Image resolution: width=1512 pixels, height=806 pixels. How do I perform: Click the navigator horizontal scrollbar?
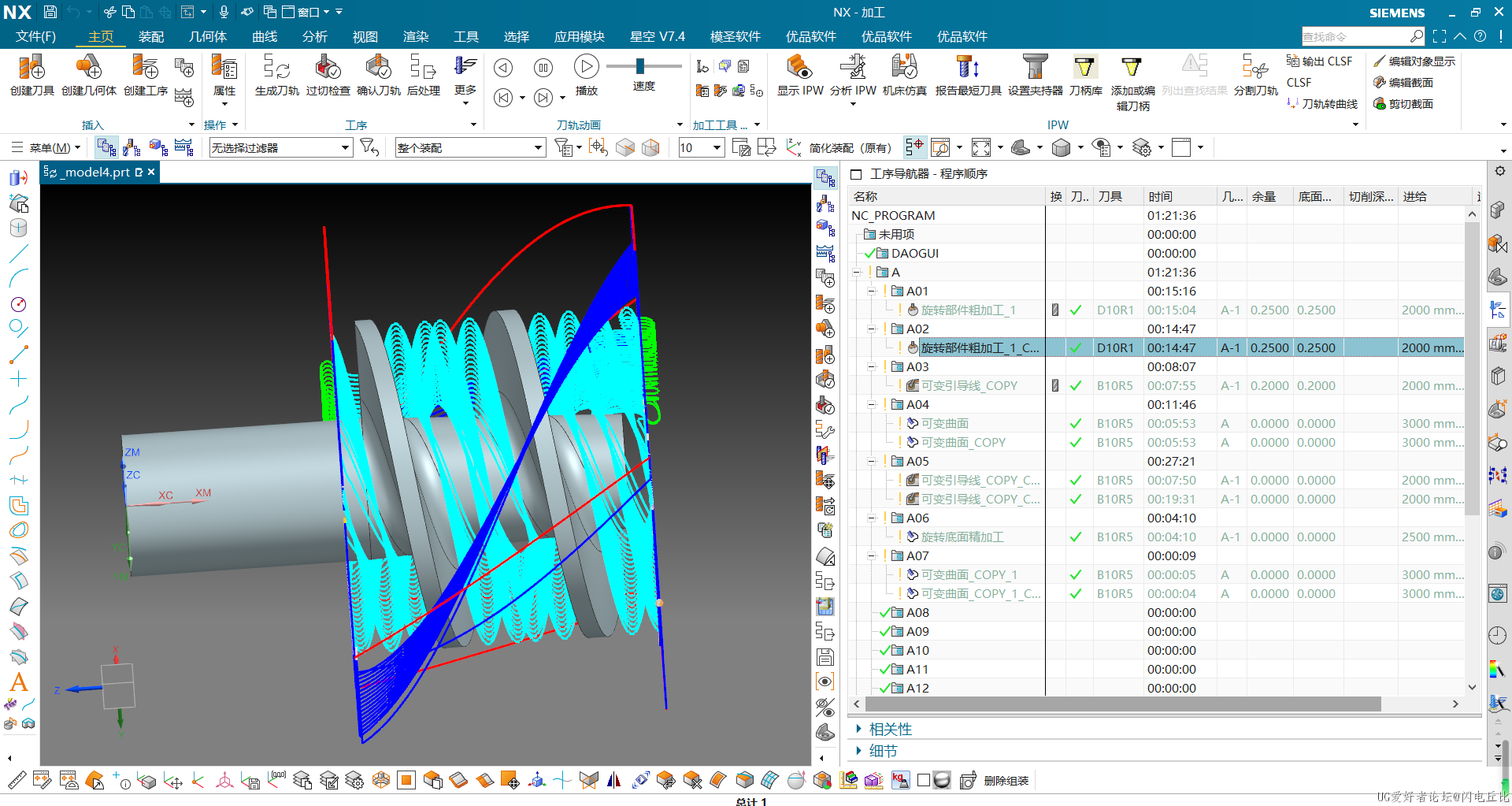[x=1122, y=704]
